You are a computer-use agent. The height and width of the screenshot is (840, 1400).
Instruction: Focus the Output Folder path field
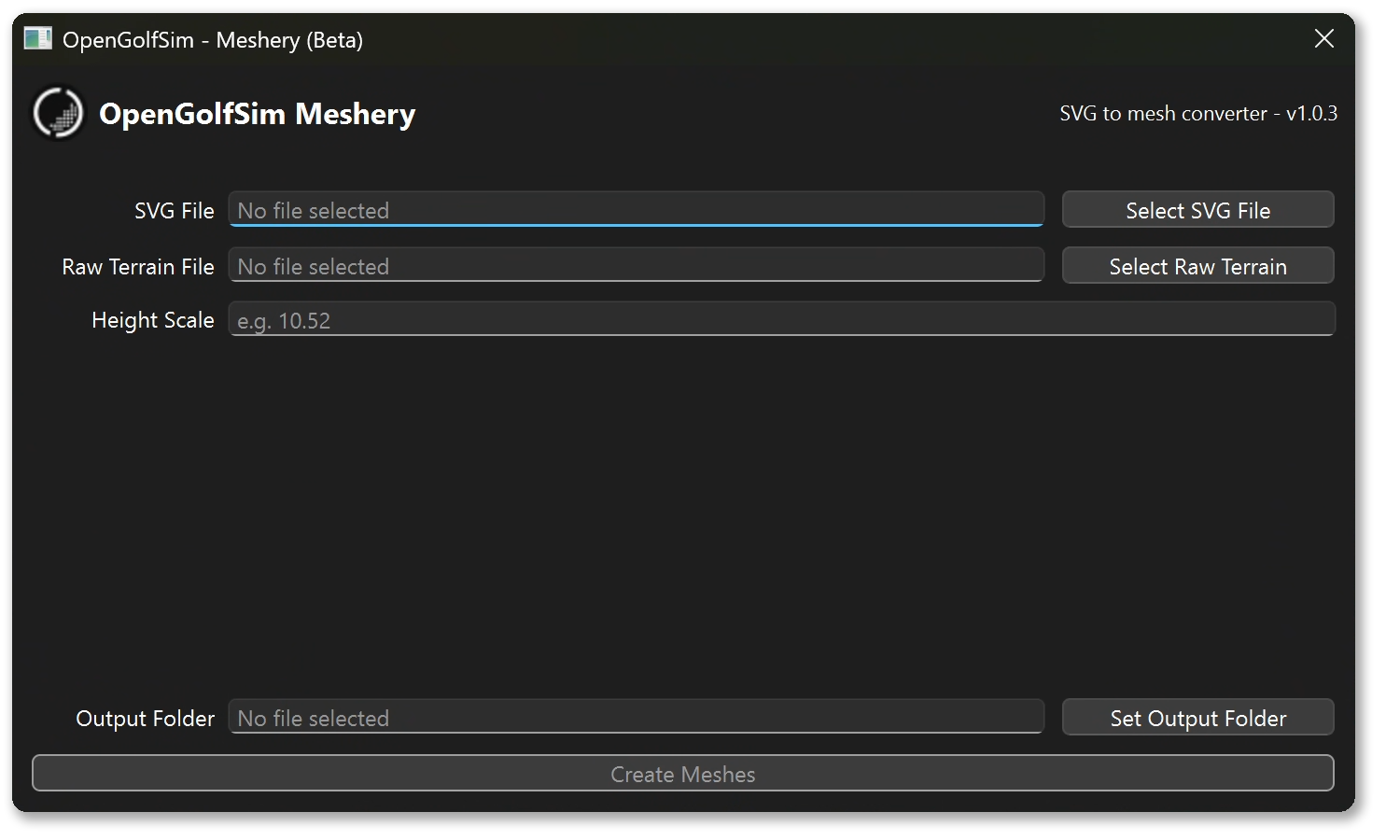coord(636,718)
